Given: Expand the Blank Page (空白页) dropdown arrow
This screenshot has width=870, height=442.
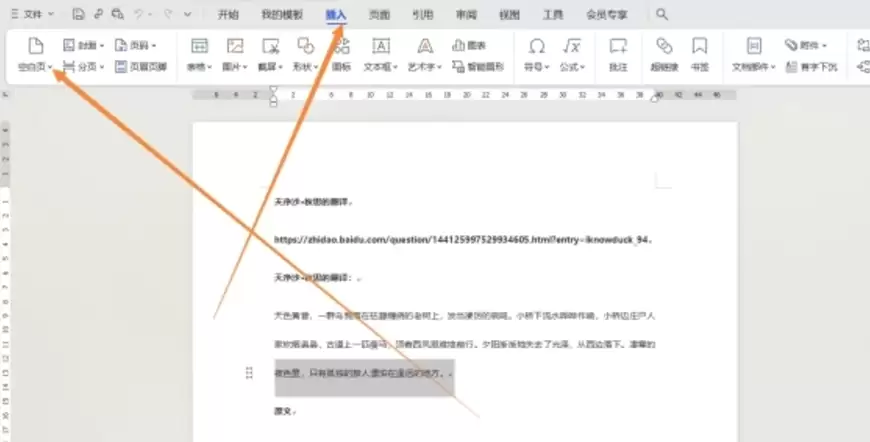Looking at the screenshot, I should 50,67.
